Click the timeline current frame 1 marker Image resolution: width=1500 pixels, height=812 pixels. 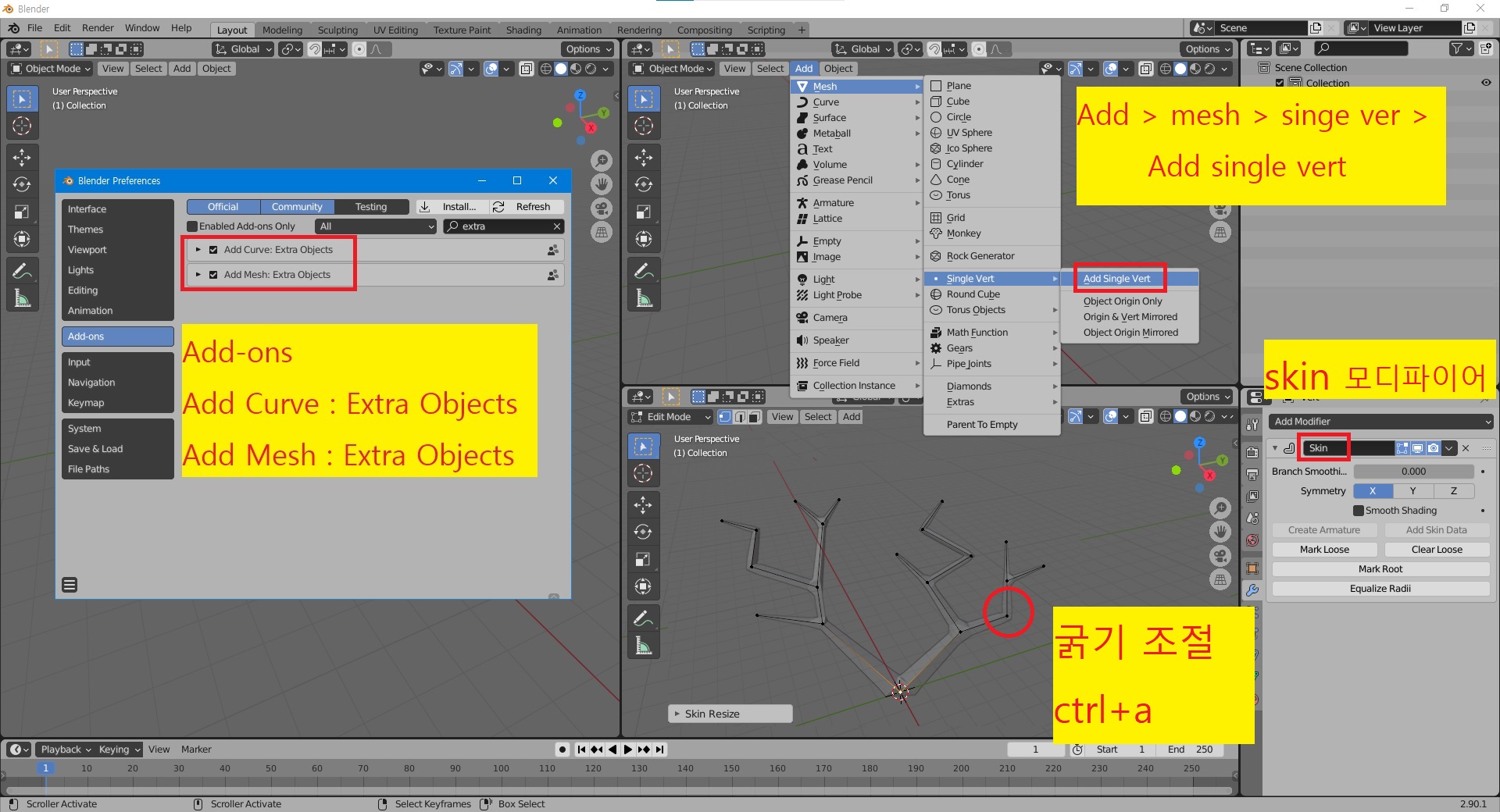tap(45, 768)
